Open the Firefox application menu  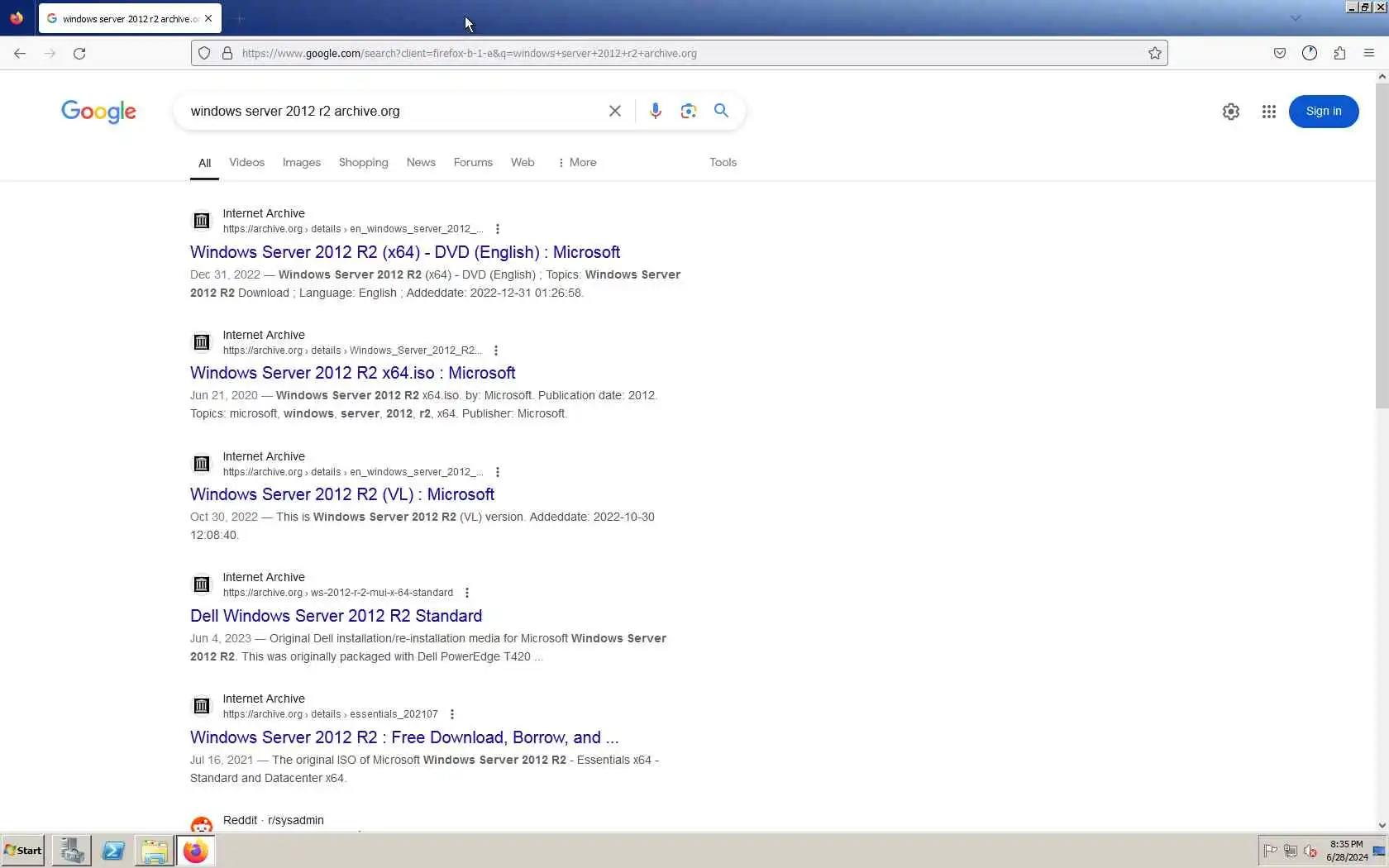pyautogui.click(x=1369, y=53)
